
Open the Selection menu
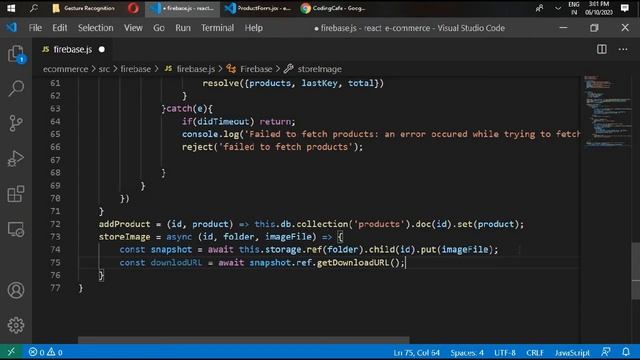tap(96, 28)
